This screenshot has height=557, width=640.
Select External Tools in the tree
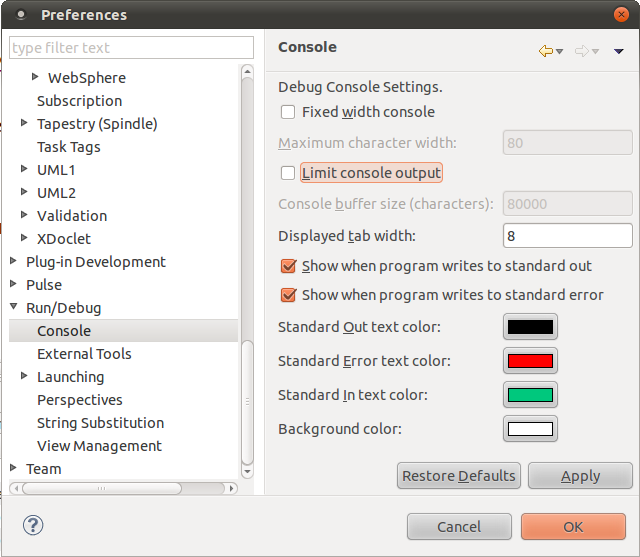[x=84, y=354]
